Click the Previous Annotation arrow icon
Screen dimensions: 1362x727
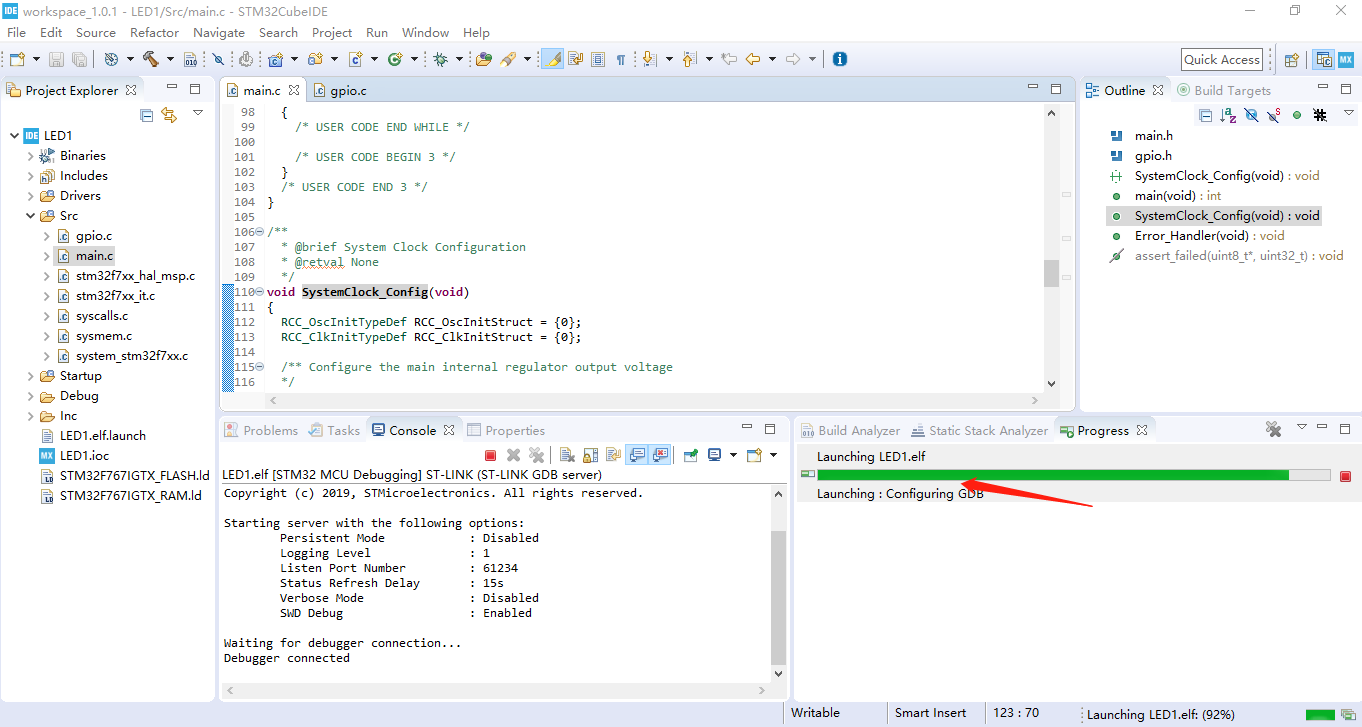pos(688,60)
